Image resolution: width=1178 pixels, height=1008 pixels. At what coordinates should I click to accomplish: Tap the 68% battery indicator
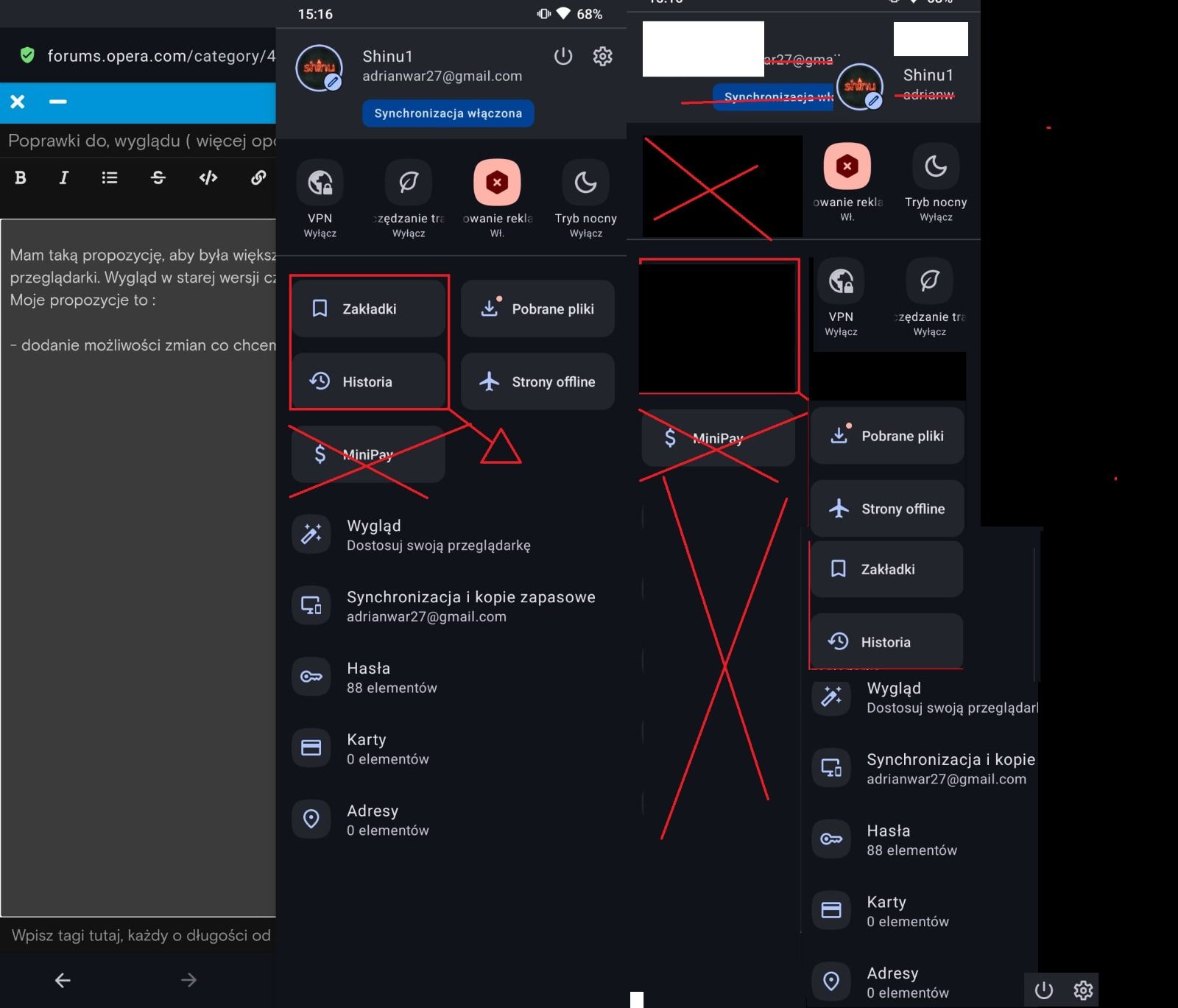tap(590, 14)
